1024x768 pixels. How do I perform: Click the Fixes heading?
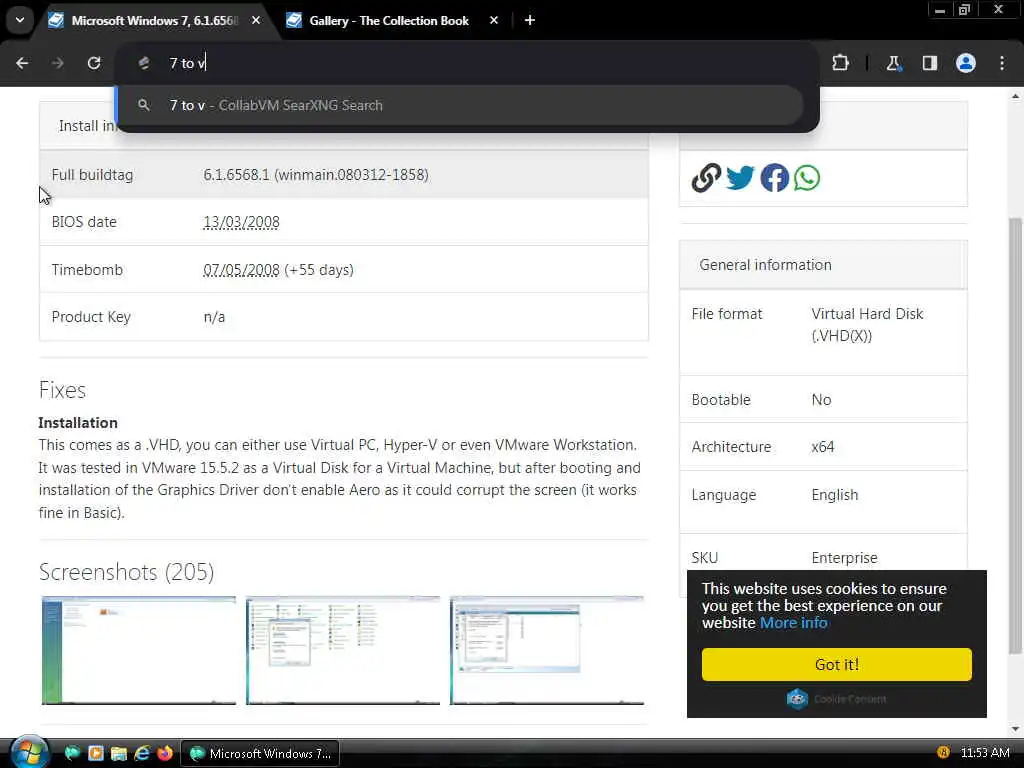pos(62,390)
